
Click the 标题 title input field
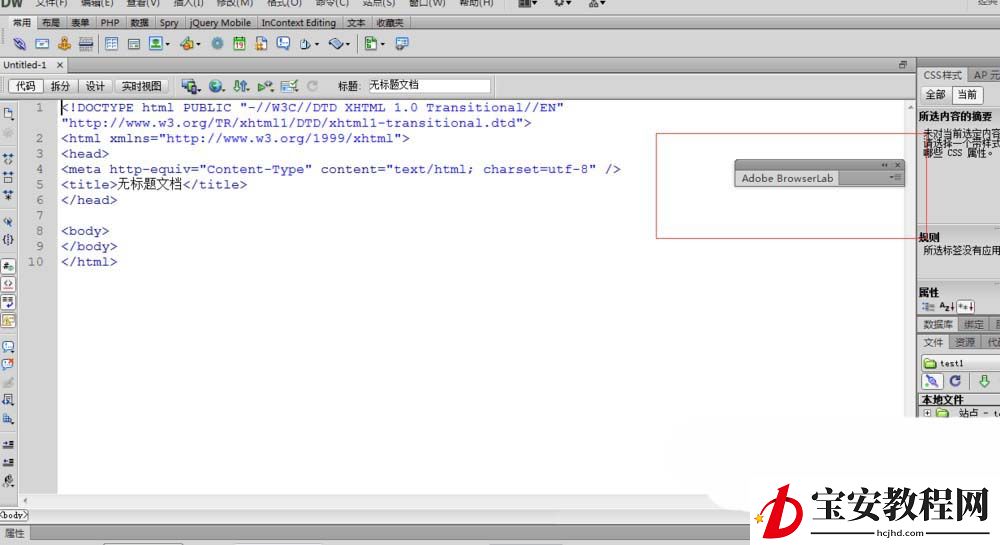tap(430, 85)
